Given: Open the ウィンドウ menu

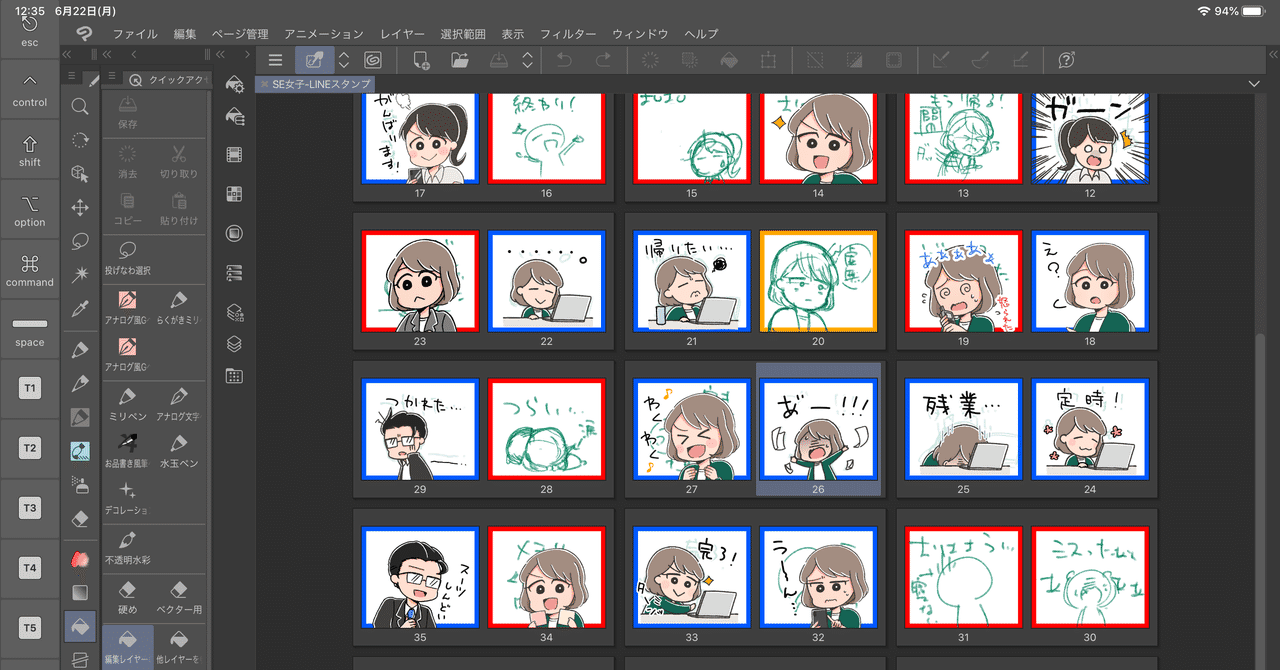Looking at the screenshot, I should (640, 33).
